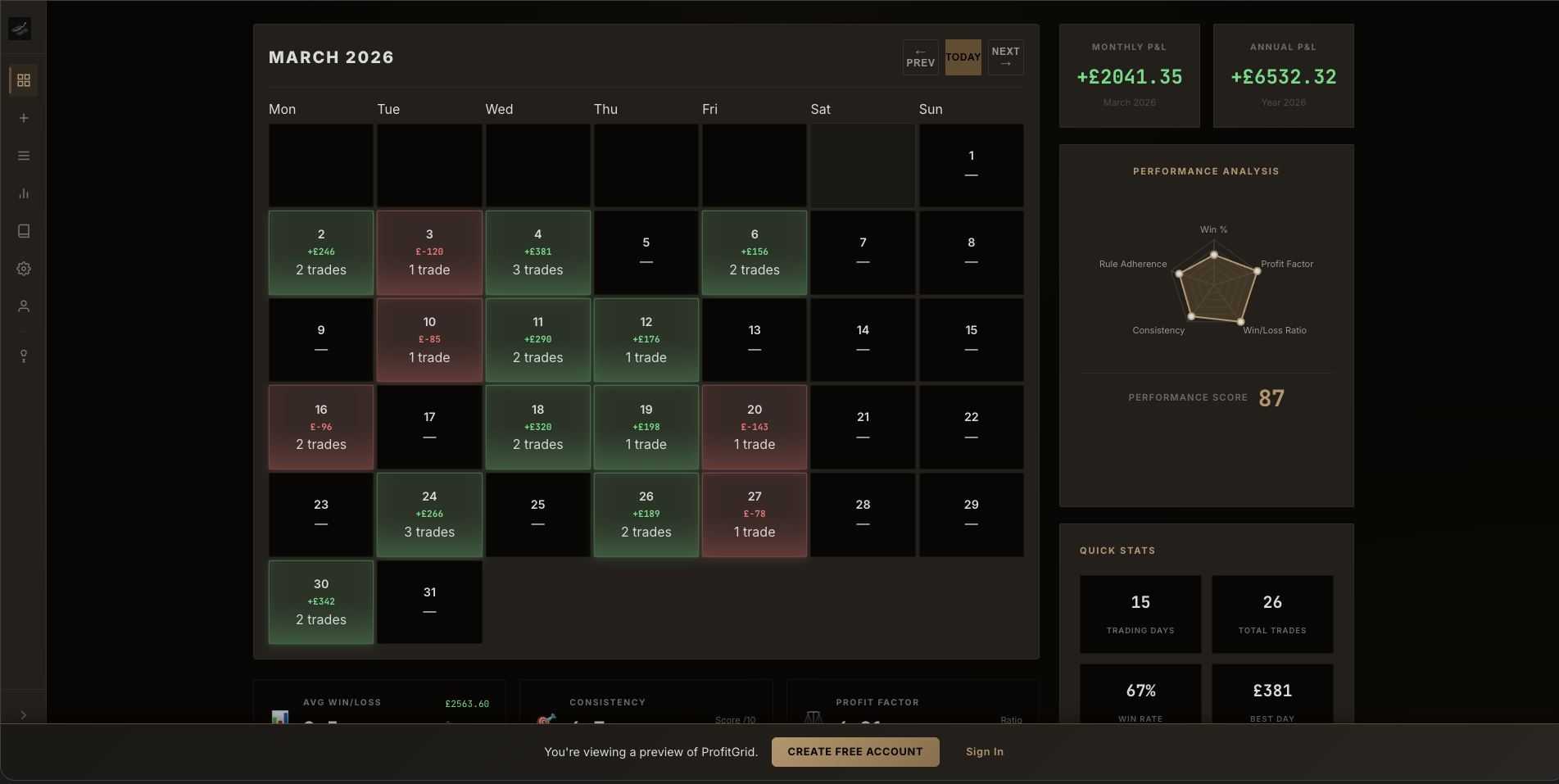Open the Sign In link
The width and height of the screenshot is (1559, 784).
click(985, 751)
